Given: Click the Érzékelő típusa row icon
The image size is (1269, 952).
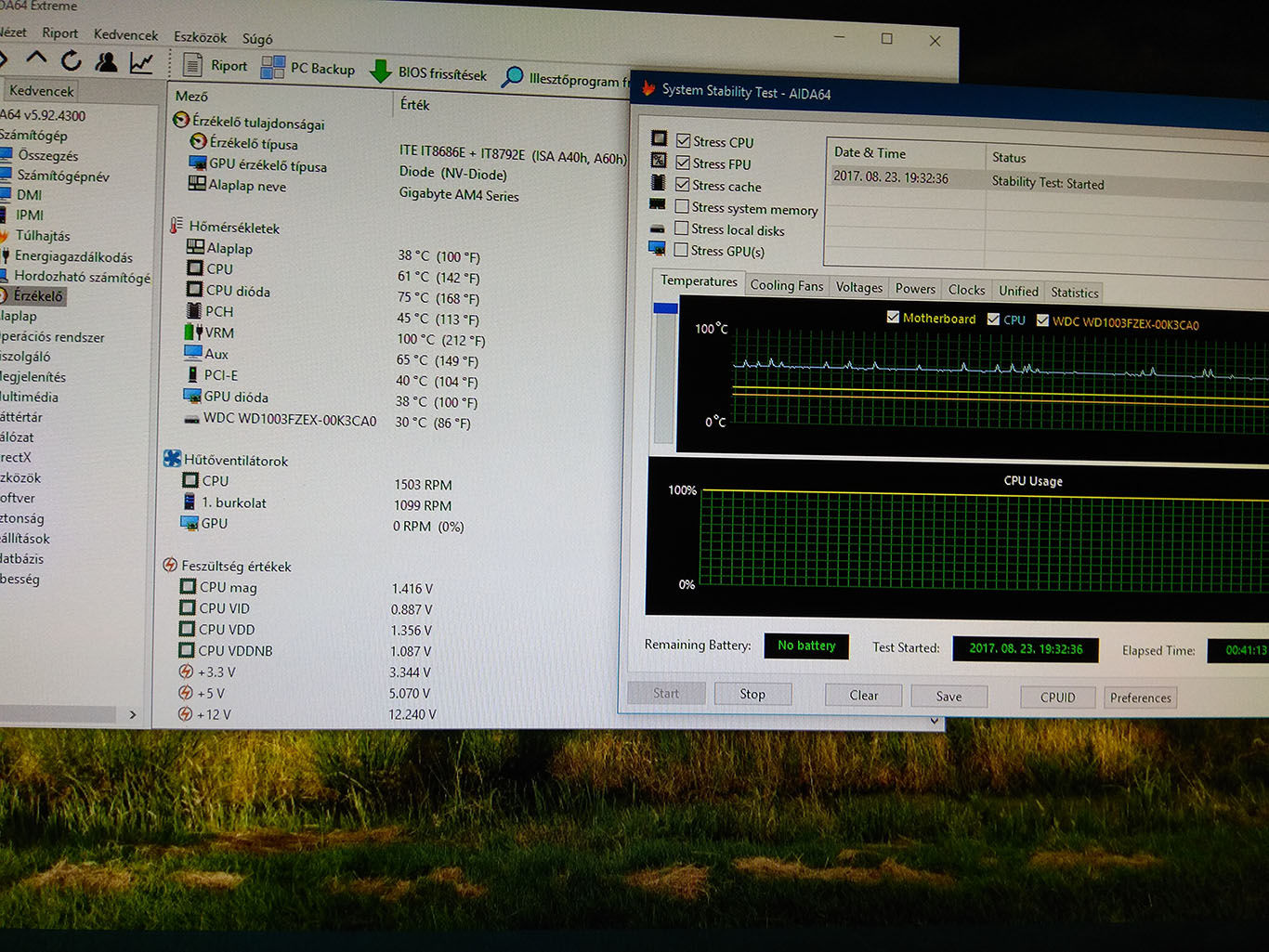Looking at the screenshot, I should (198, 141).
